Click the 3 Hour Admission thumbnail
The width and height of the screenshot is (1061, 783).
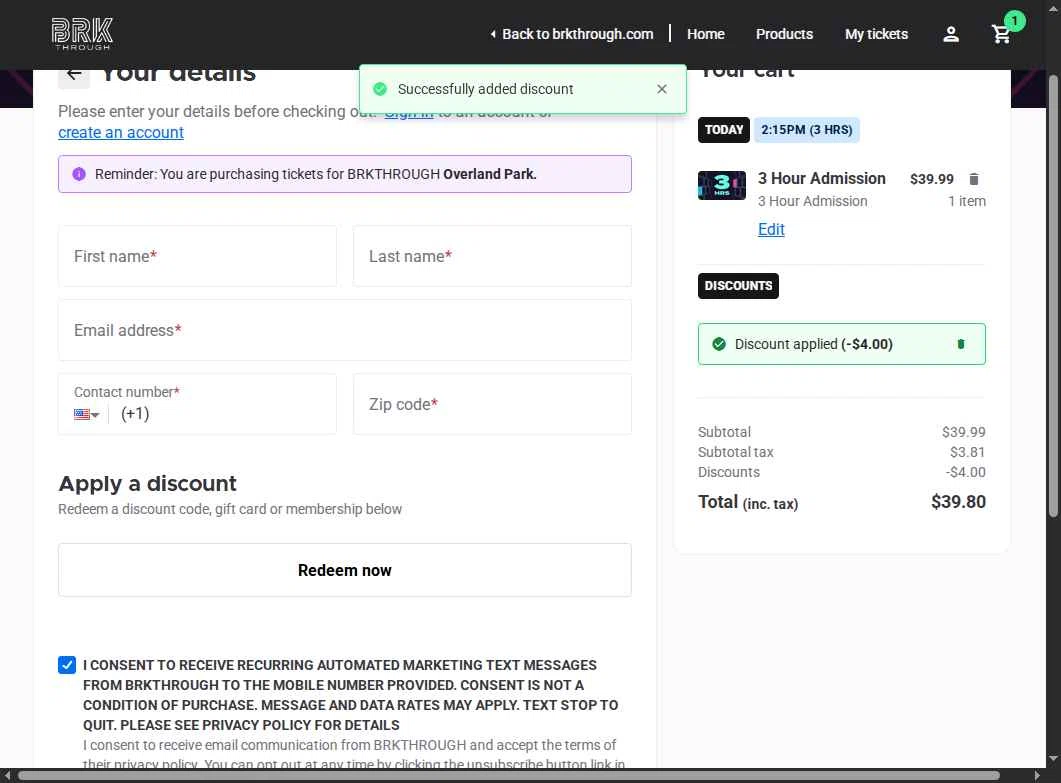click(x=721, y=185)
